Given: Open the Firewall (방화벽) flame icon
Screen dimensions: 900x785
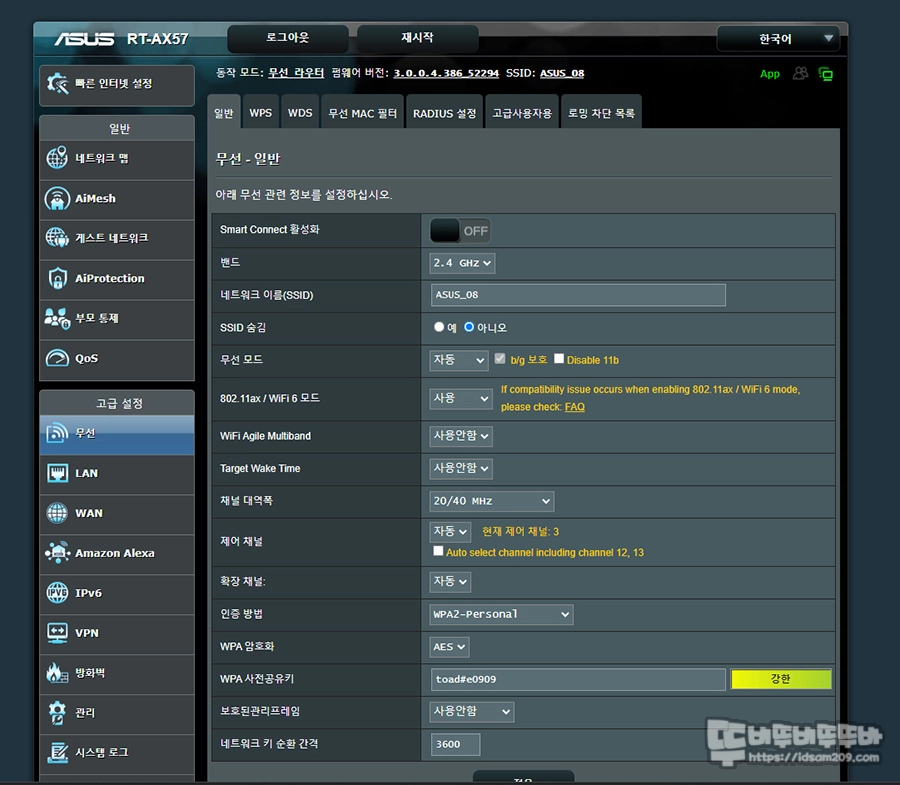Looking at the screenshot, I should pyautogui.click(x=57, y=673).
